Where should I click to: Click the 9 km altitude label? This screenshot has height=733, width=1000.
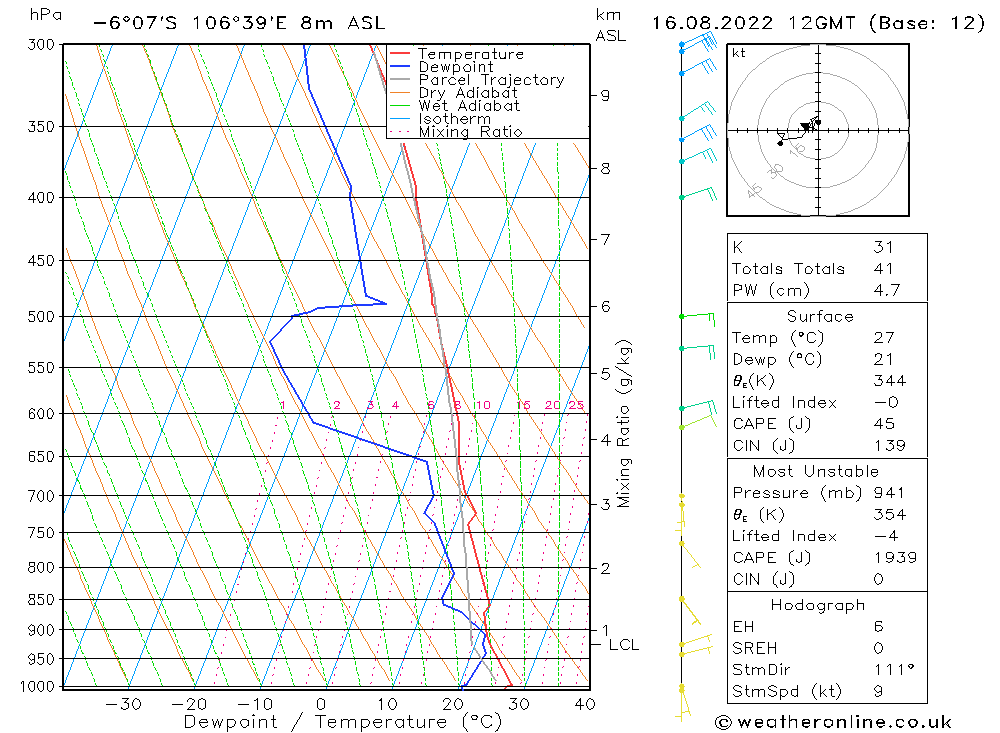pyautogui.click(x=605, y=96)
